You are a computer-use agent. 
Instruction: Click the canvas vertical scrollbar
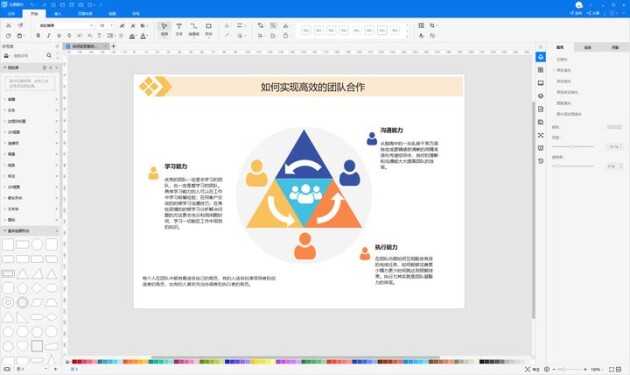pyautogui.click(x=534, y=209)
